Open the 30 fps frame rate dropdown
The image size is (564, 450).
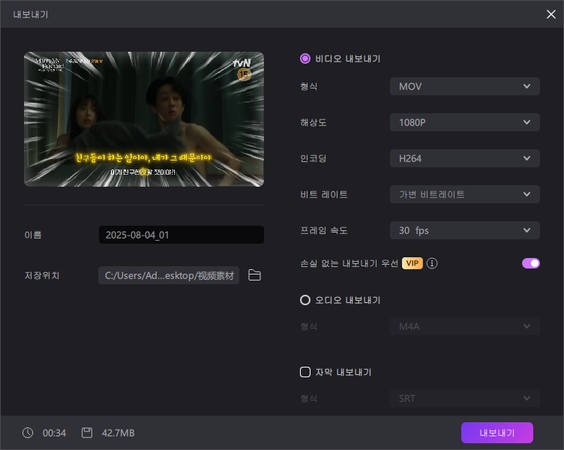coord(465,230)
